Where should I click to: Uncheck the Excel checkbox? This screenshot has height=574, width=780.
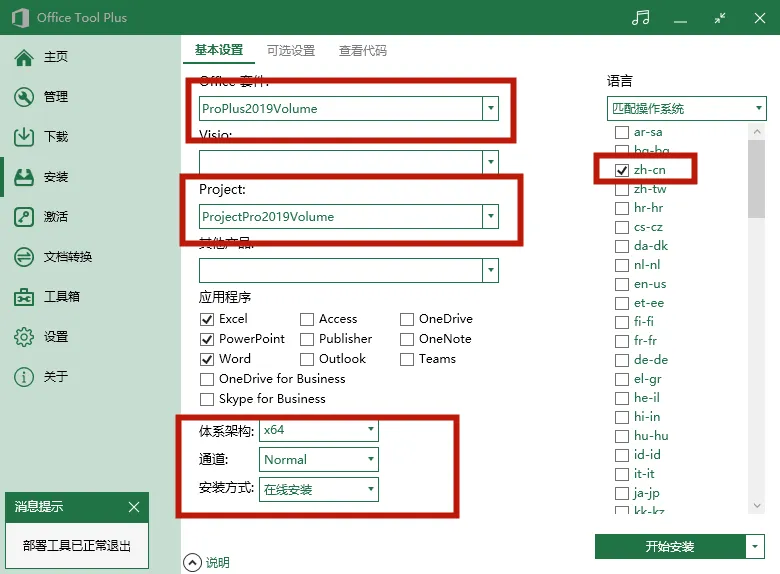[x=207, y=319]
